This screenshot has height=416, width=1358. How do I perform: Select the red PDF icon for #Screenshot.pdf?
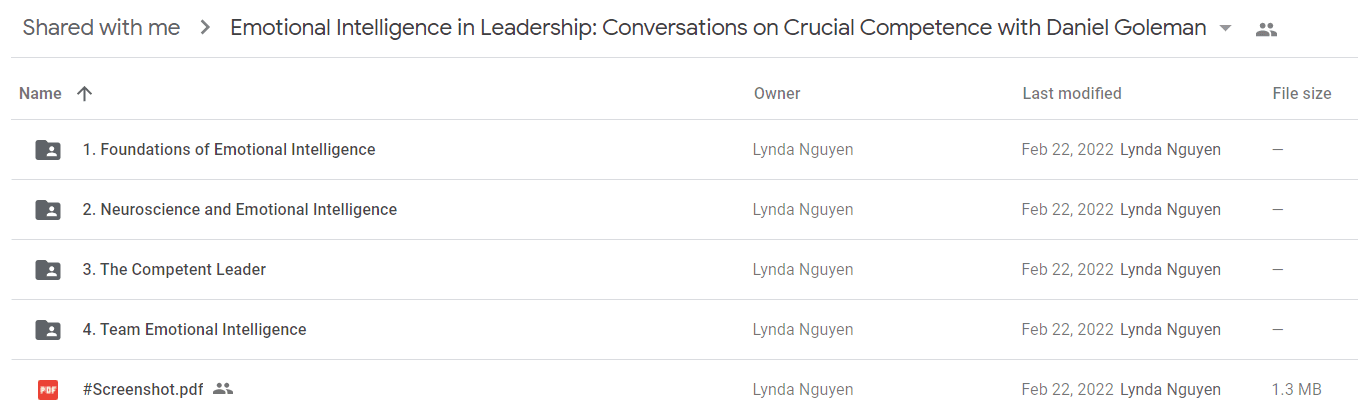pyautogui.click(x=48, y=390)
